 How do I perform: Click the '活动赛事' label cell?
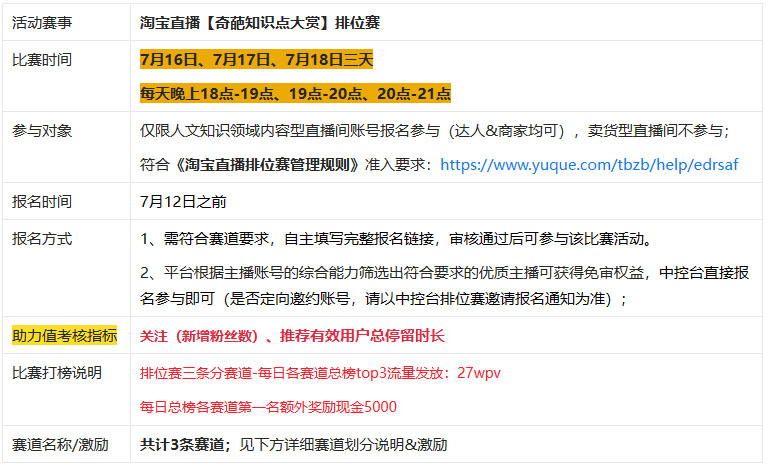[x=42, y=23]
